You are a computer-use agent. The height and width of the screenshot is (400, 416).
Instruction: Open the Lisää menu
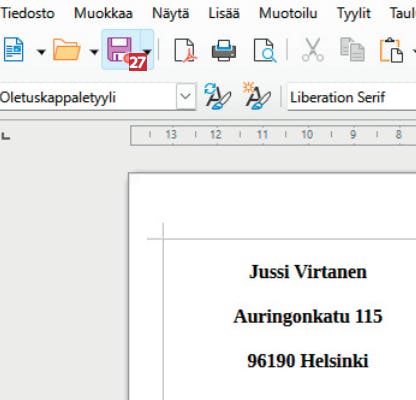[x=224, y=14]
